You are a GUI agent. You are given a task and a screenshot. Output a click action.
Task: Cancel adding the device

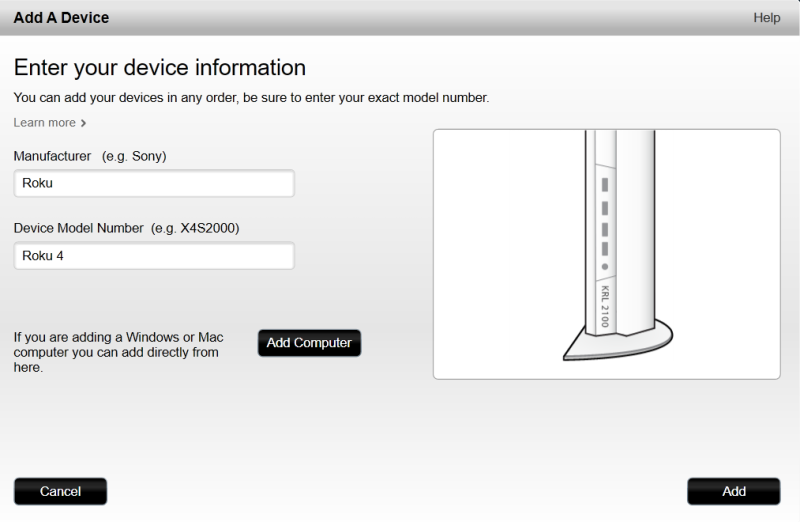(60, 491)
